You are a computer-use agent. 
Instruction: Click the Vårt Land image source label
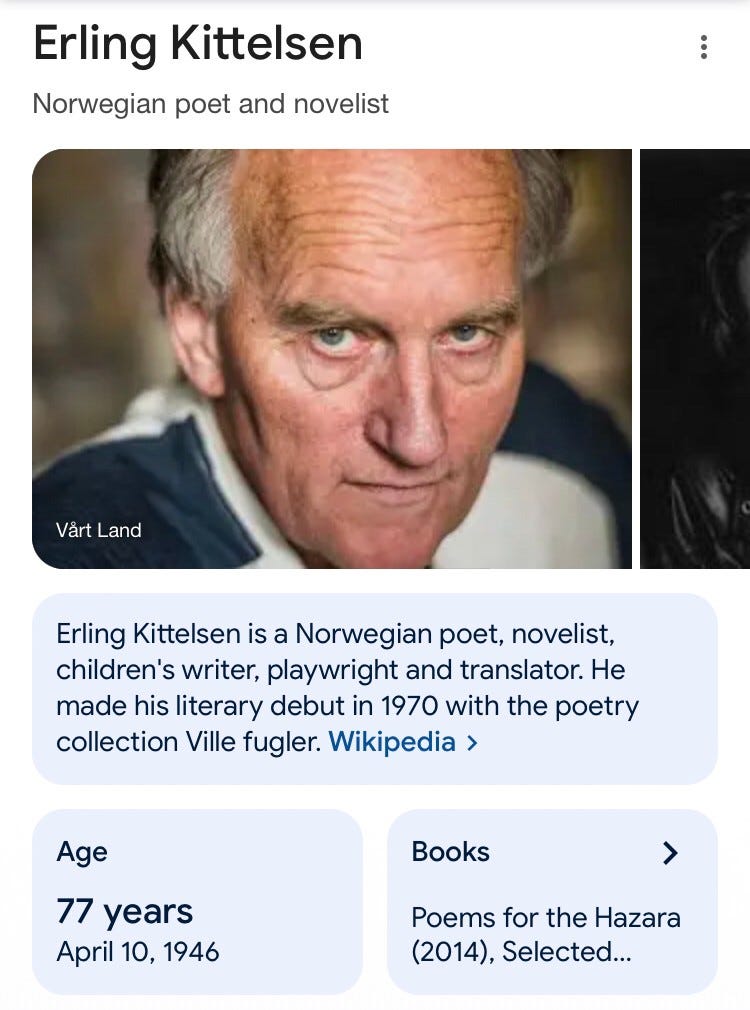tap(99, 530)
